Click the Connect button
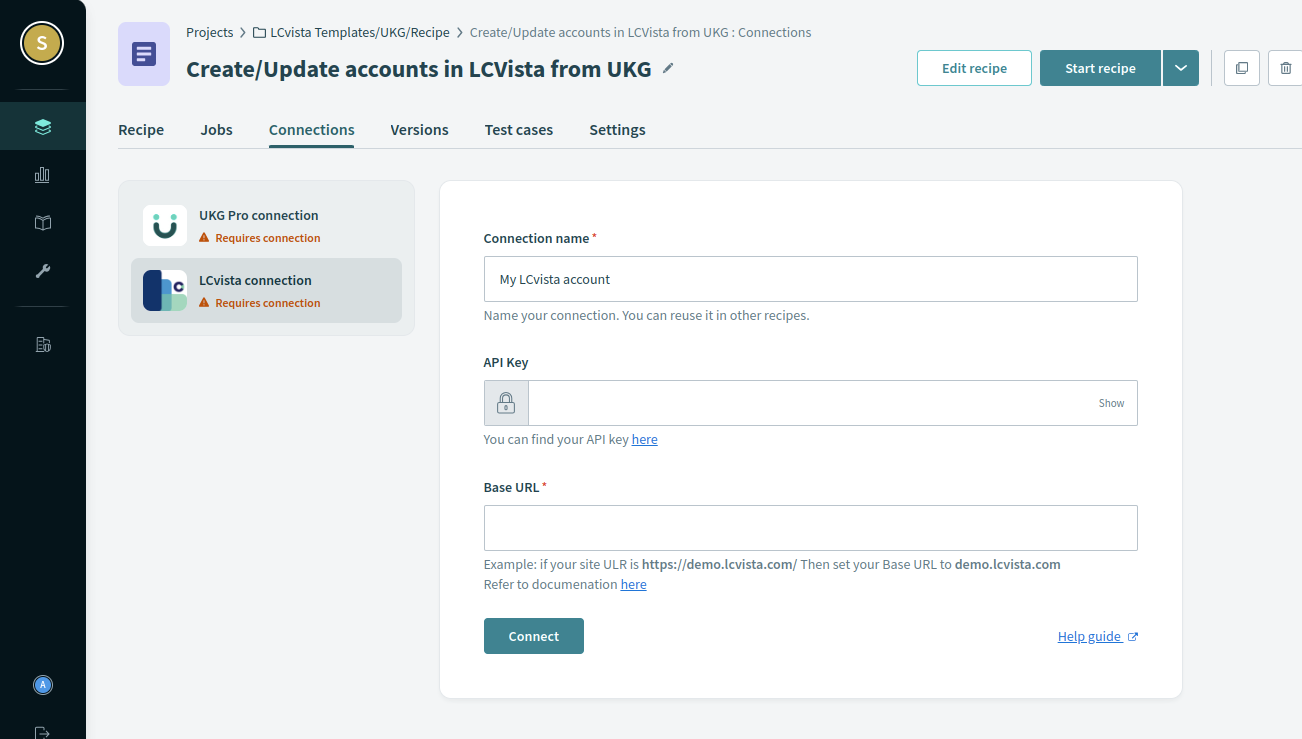1302x739 pixels. pos(533,636)
